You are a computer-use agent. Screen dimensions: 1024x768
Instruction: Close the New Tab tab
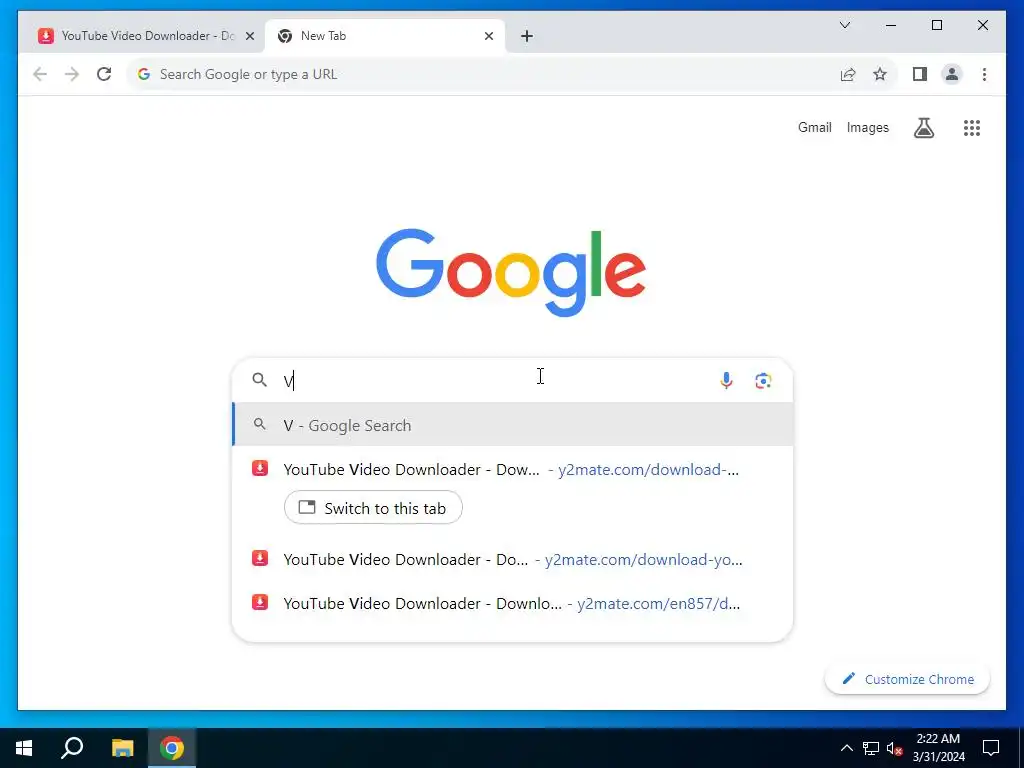(x=488, y=36)
